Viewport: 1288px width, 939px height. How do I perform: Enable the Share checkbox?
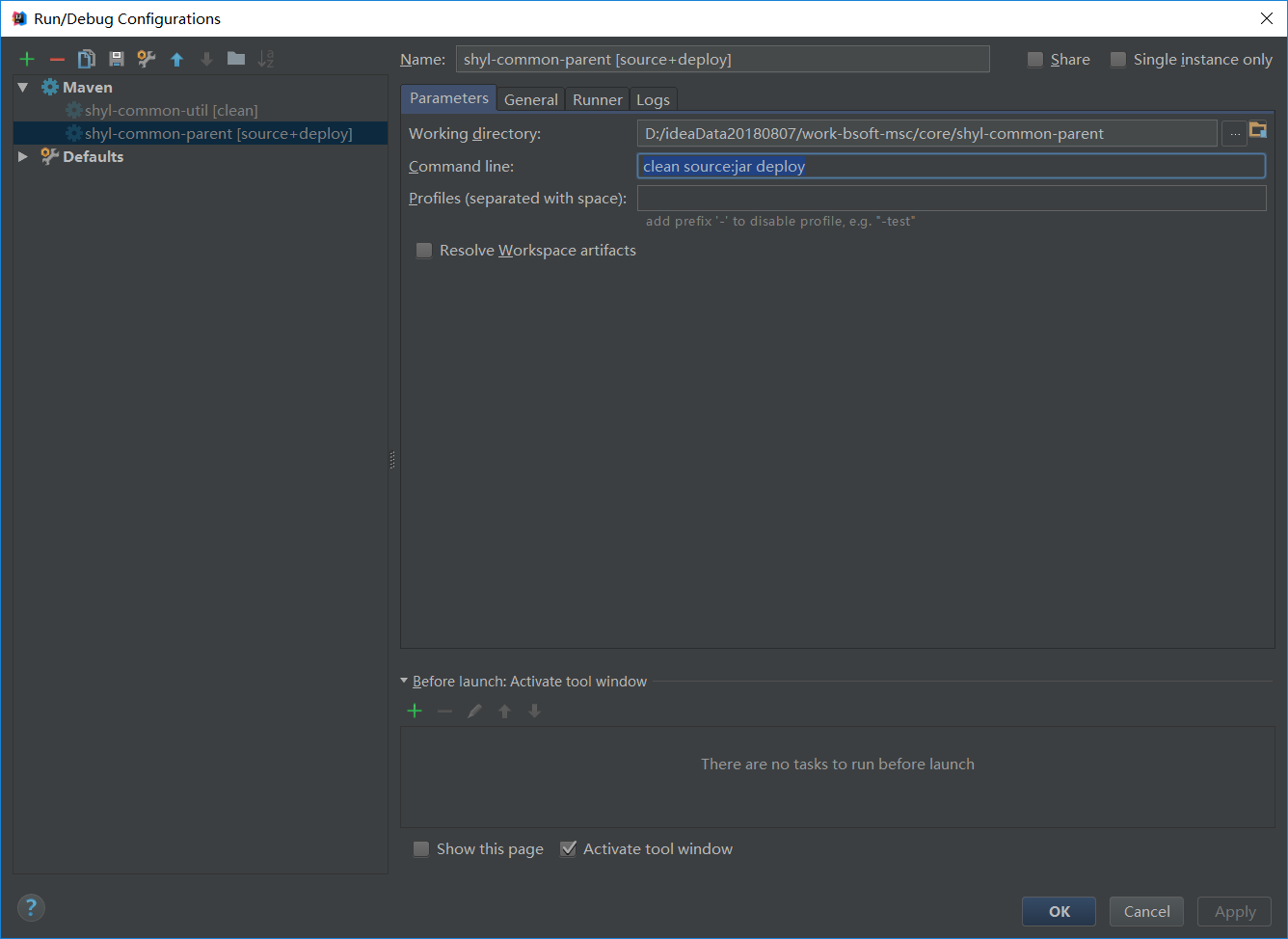1035,59
